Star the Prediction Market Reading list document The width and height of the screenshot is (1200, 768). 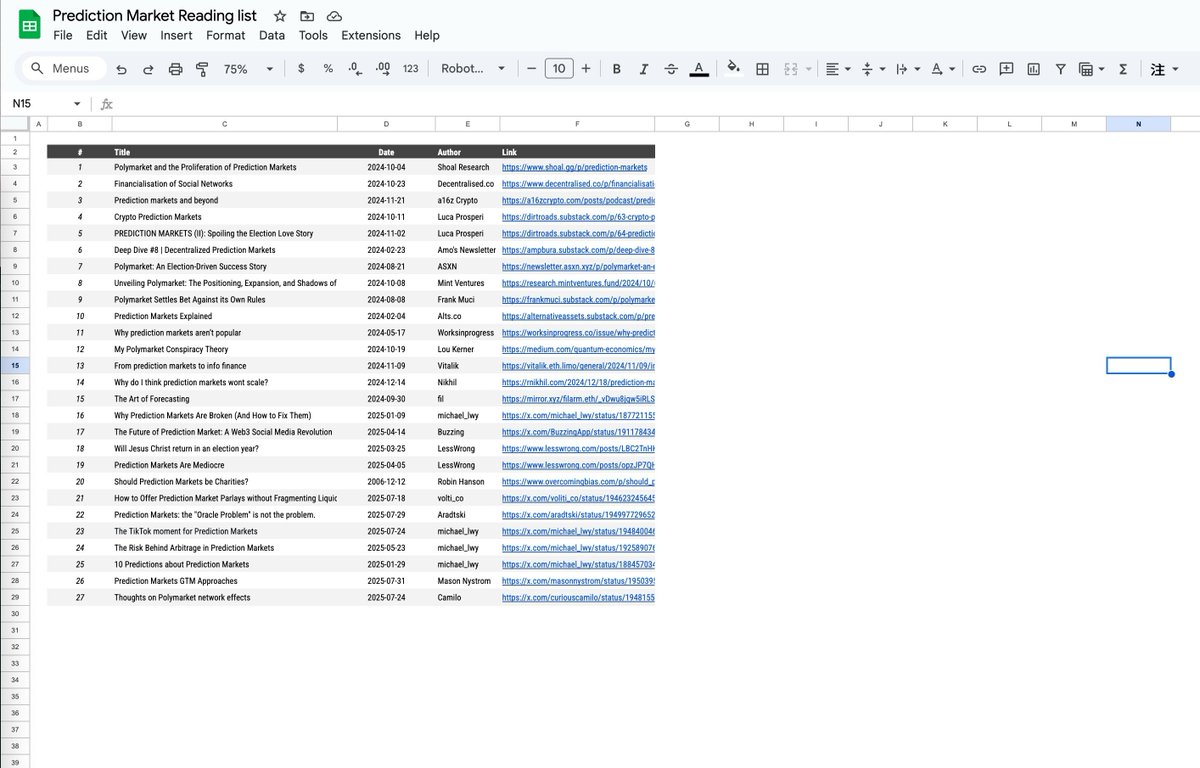tap(280, 16)
